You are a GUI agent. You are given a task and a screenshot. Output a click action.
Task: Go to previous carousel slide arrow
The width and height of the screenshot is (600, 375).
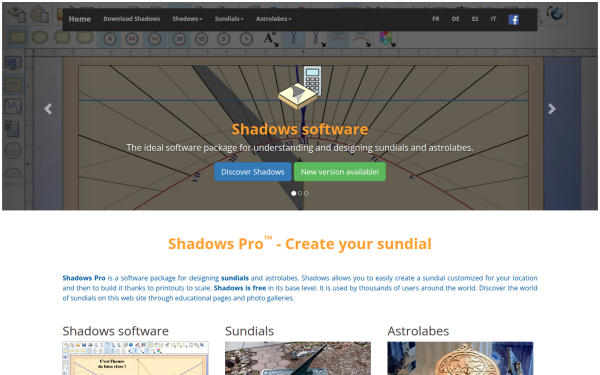point(48,109)
